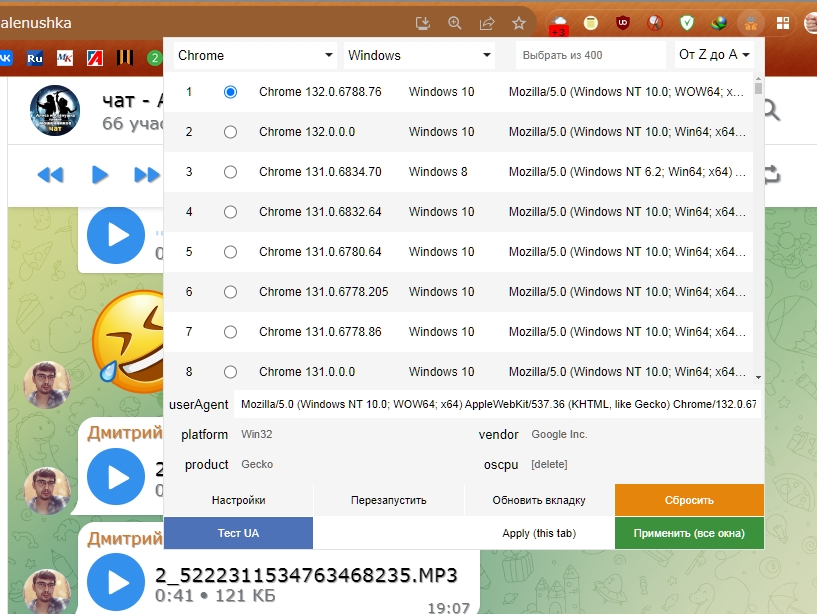Click the scrollbar down arrow in list

coord(758,377)
